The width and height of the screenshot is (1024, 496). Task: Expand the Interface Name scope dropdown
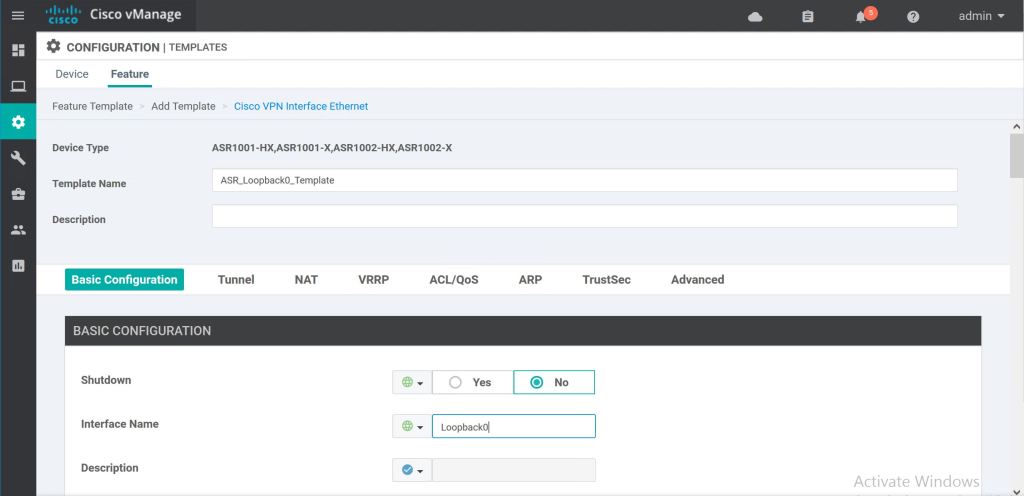(412, 426)
